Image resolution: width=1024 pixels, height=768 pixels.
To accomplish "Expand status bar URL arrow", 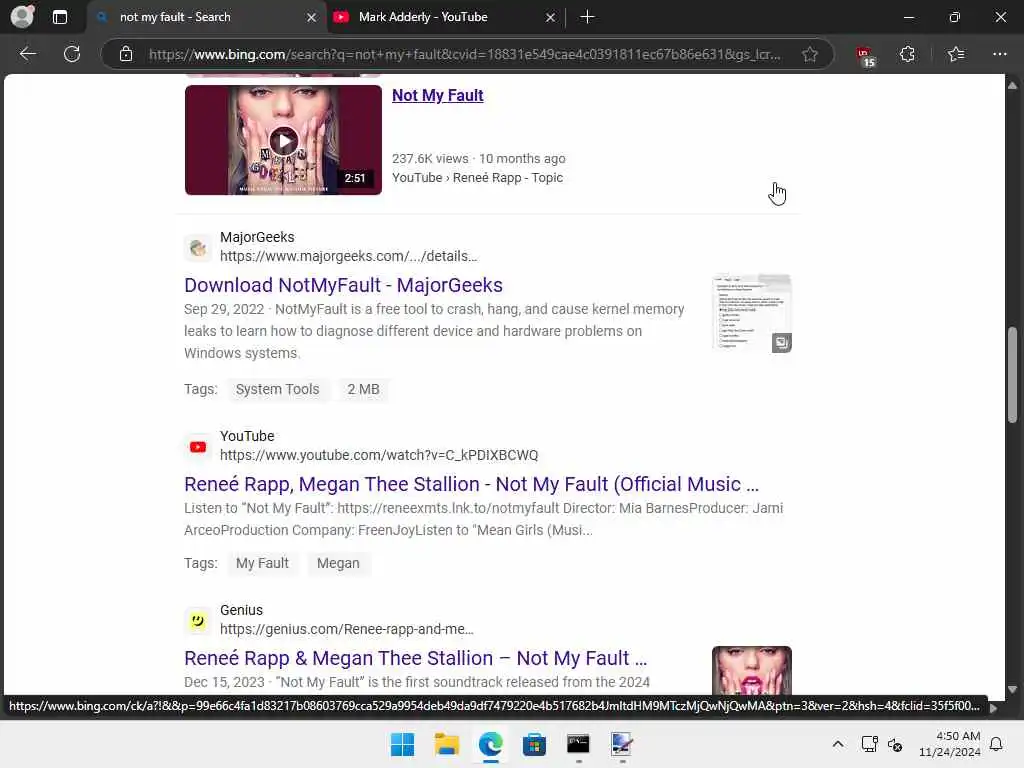I will click(x=994, y=707).
